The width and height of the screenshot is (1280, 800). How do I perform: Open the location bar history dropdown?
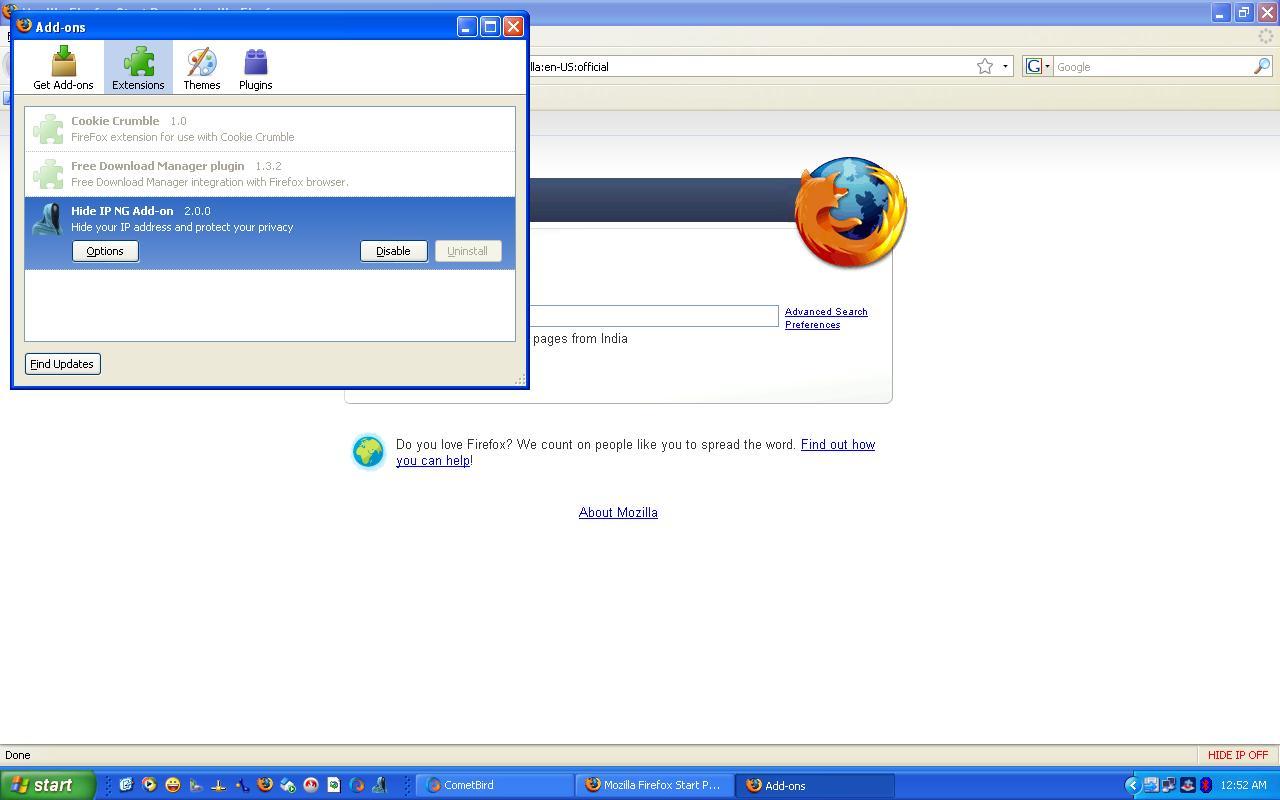click(1005, 66)
